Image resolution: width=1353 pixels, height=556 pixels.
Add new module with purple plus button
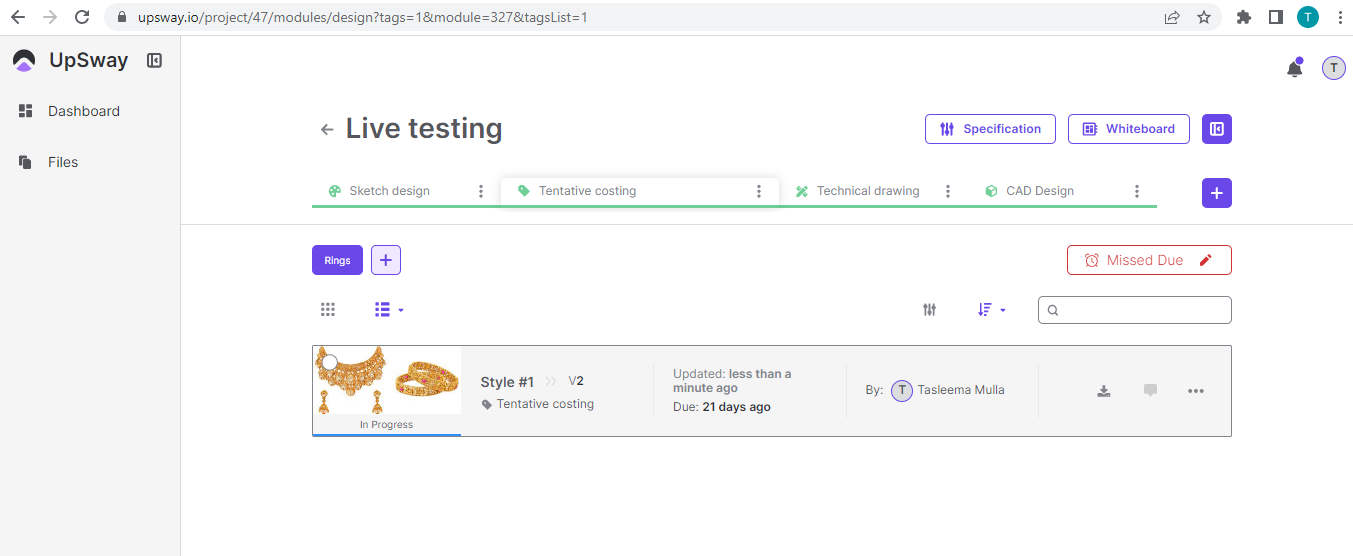pyautogui.click(x=1216, y=193)
